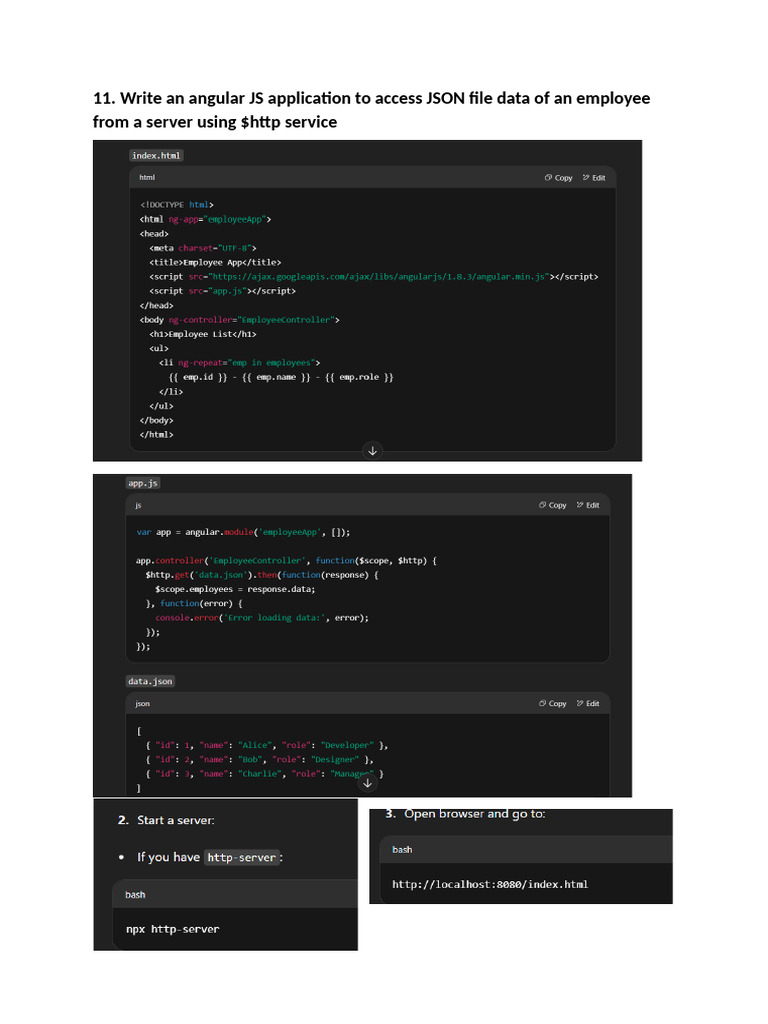Click the scroll-down arrow under the index.html code
768x1024 pixels.
tap(373, 451)
